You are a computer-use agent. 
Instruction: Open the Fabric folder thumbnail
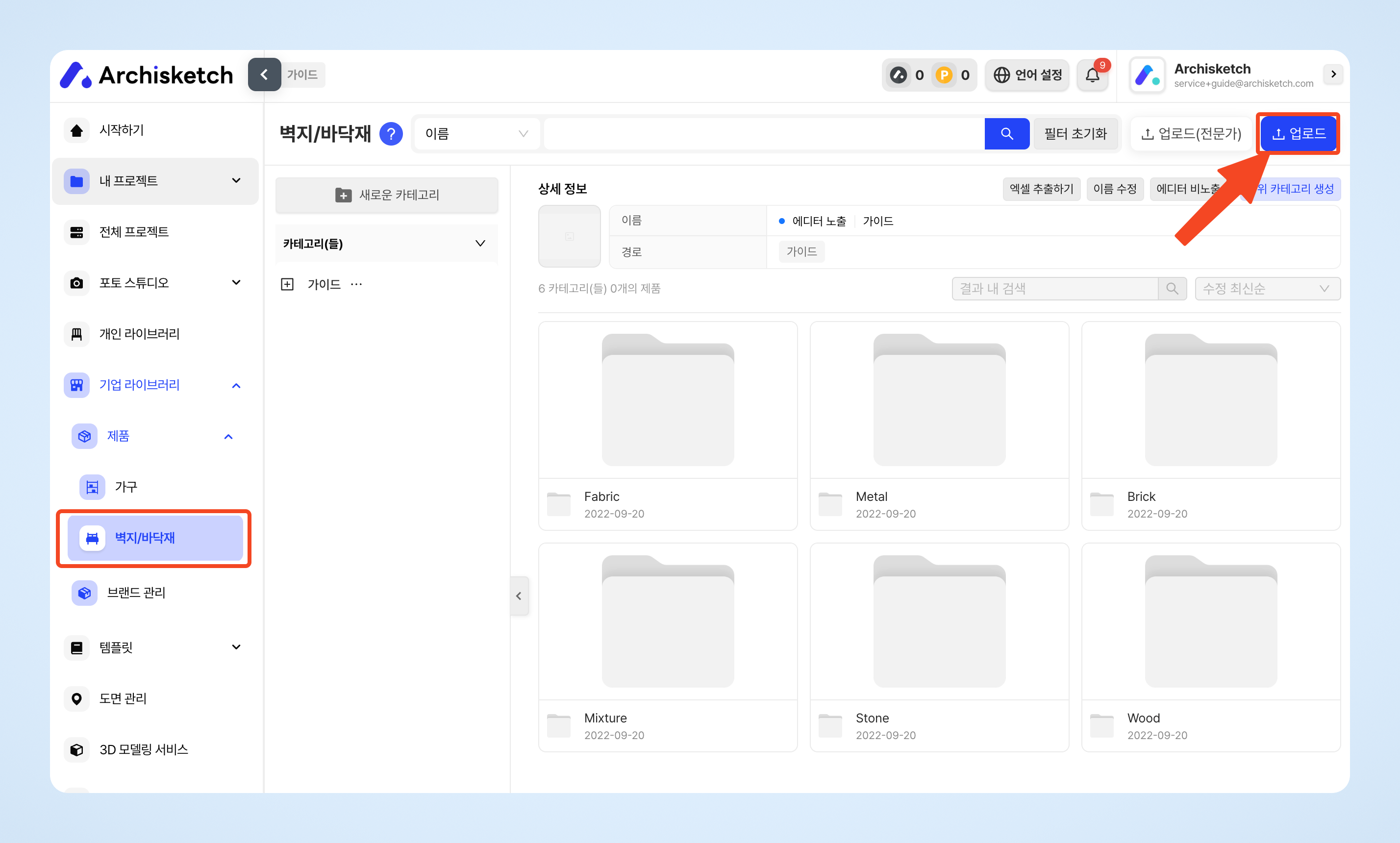668,400
